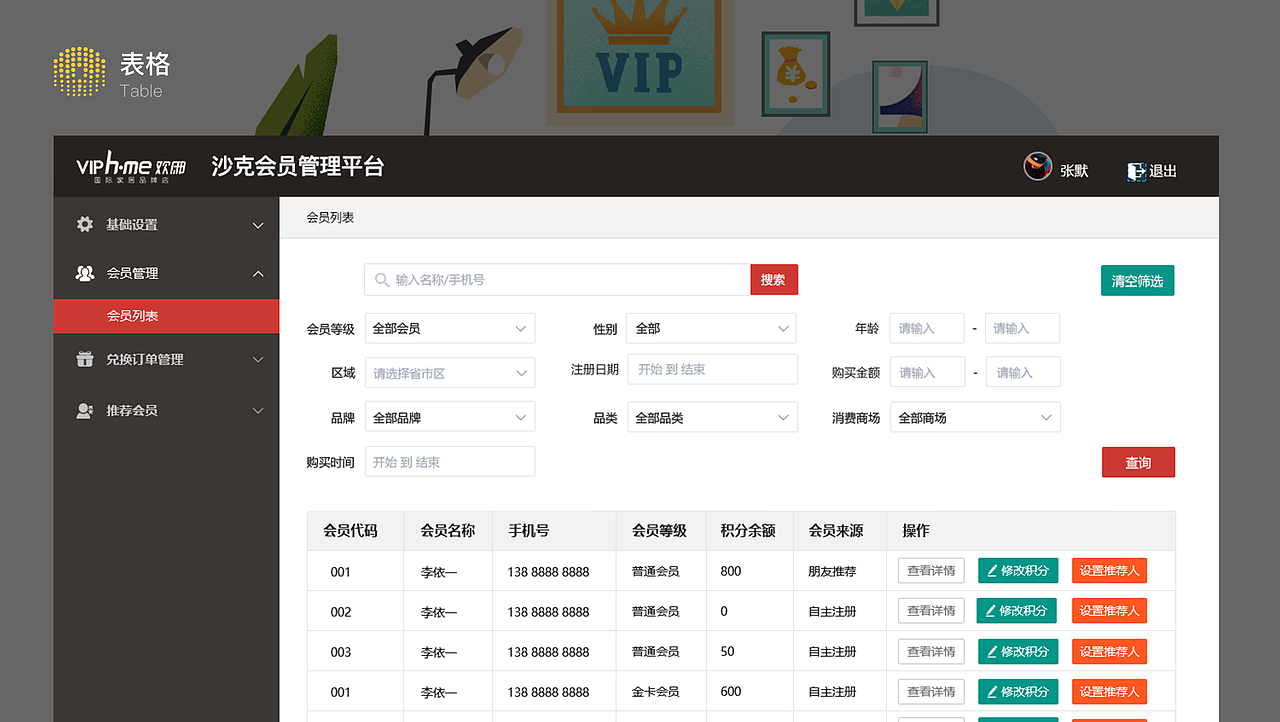
Task: Open the 会员管理 sidebar menu
Action: (x=166, y=273)
